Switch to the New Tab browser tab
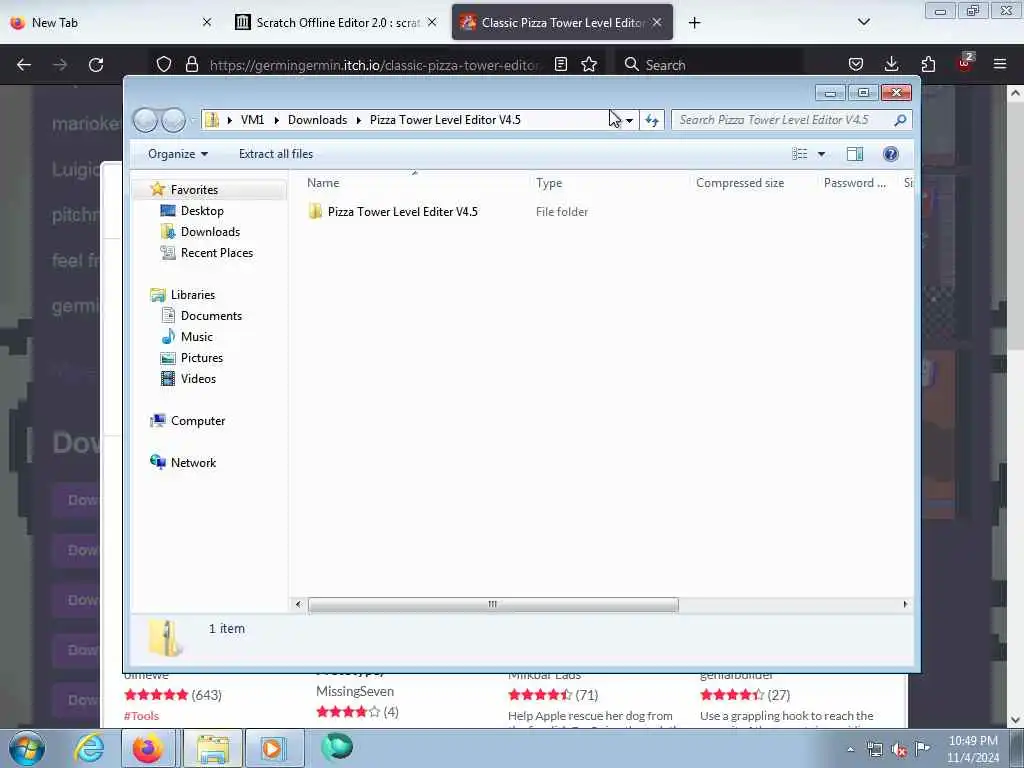 (111, 22)
